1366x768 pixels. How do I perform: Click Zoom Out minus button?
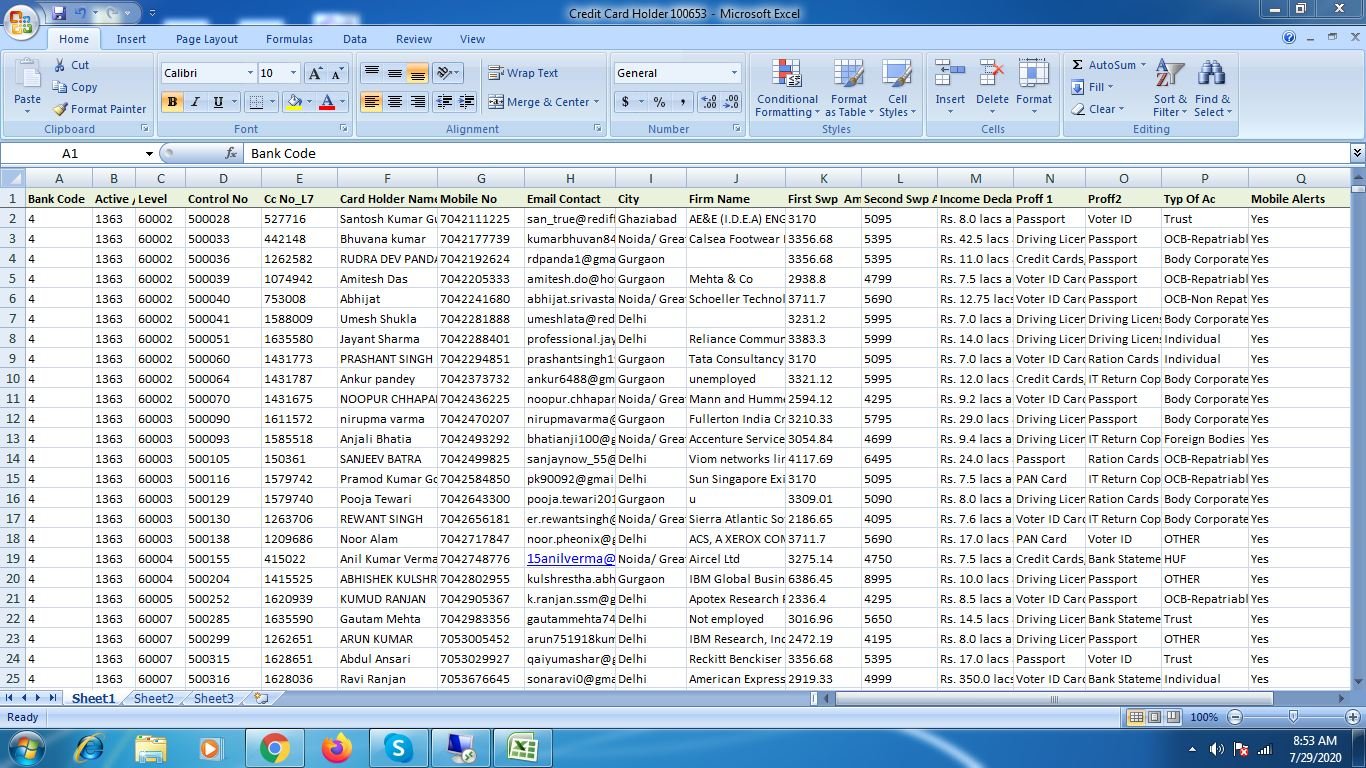1235,718
